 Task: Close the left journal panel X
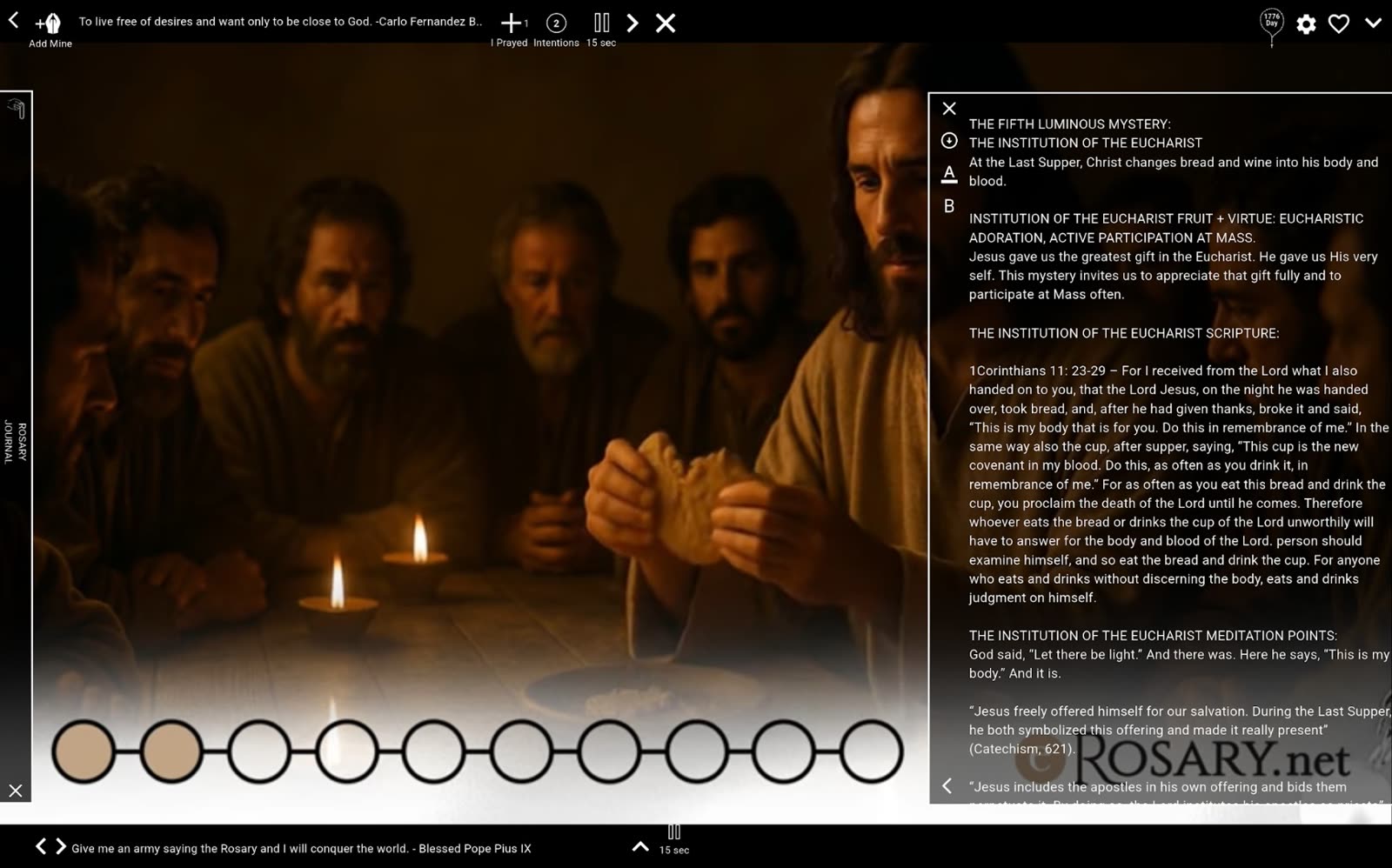tap(16, 791)
